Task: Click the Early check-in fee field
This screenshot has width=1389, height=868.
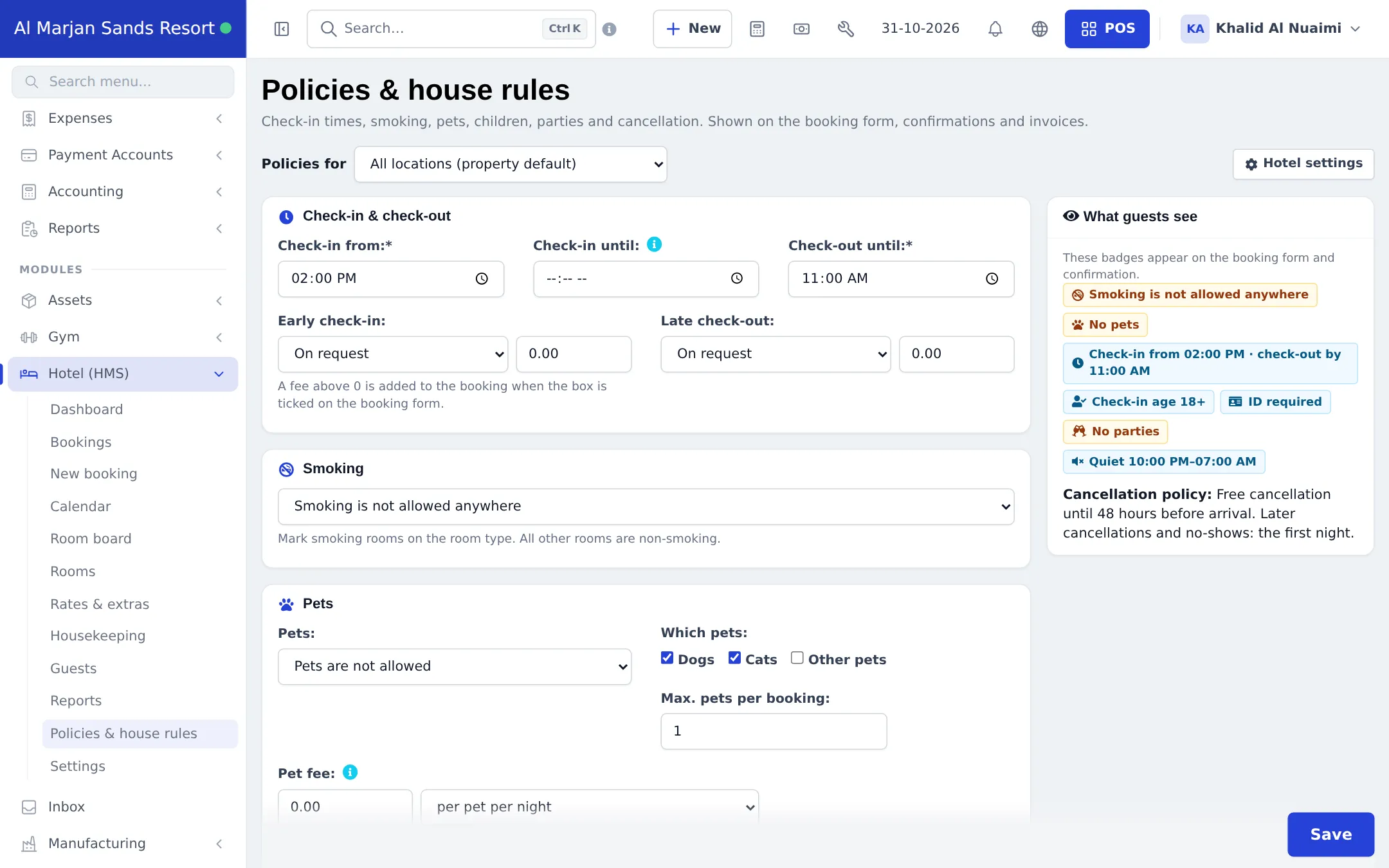Action: point(574,354)
